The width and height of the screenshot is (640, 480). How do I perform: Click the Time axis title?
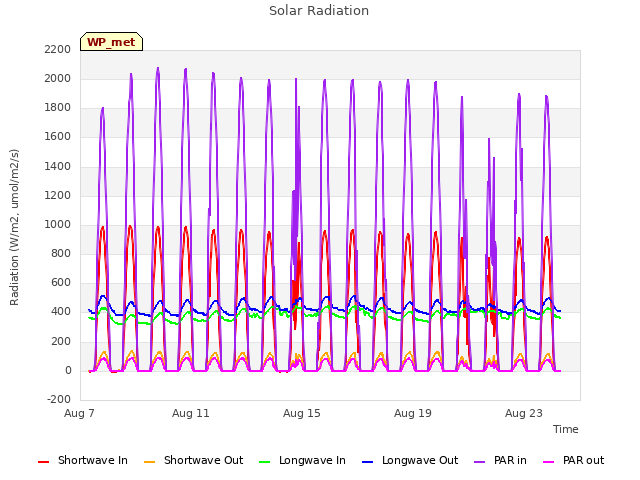(566, 429)
